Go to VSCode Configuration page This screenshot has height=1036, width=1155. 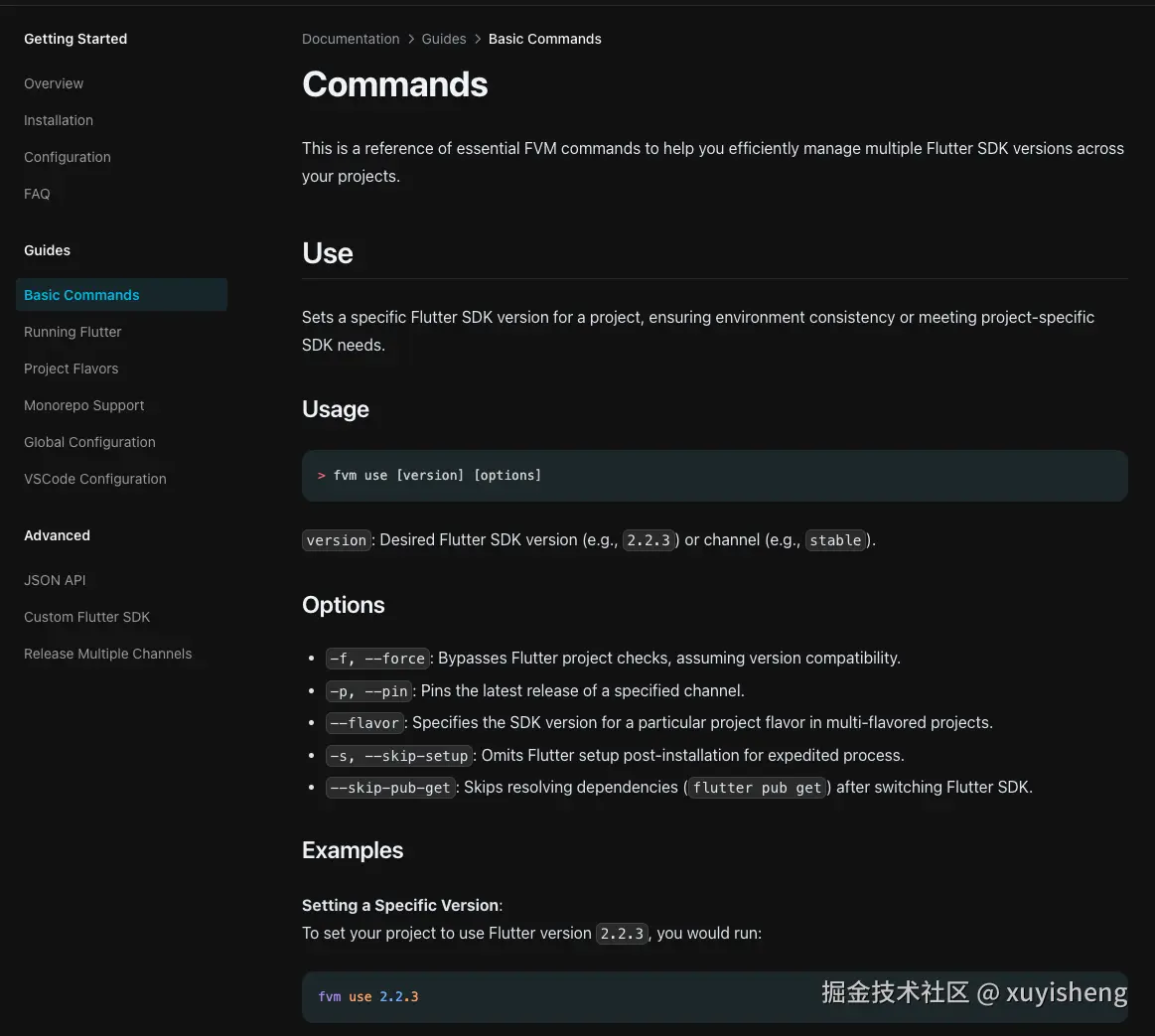pyautogui.click(x=95, y=479)
